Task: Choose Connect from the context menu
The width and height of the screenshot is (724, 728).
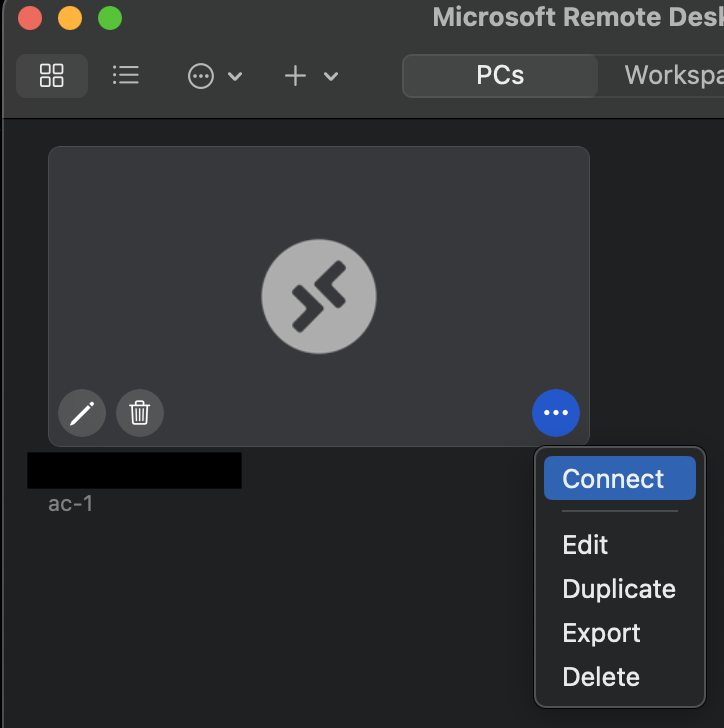Action: [614, 479]
